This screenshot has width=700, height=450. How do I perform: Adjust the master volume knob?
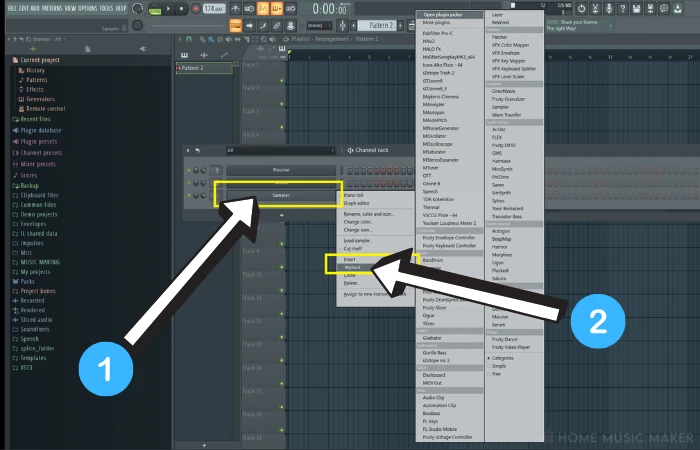click(x=138, y=8)
